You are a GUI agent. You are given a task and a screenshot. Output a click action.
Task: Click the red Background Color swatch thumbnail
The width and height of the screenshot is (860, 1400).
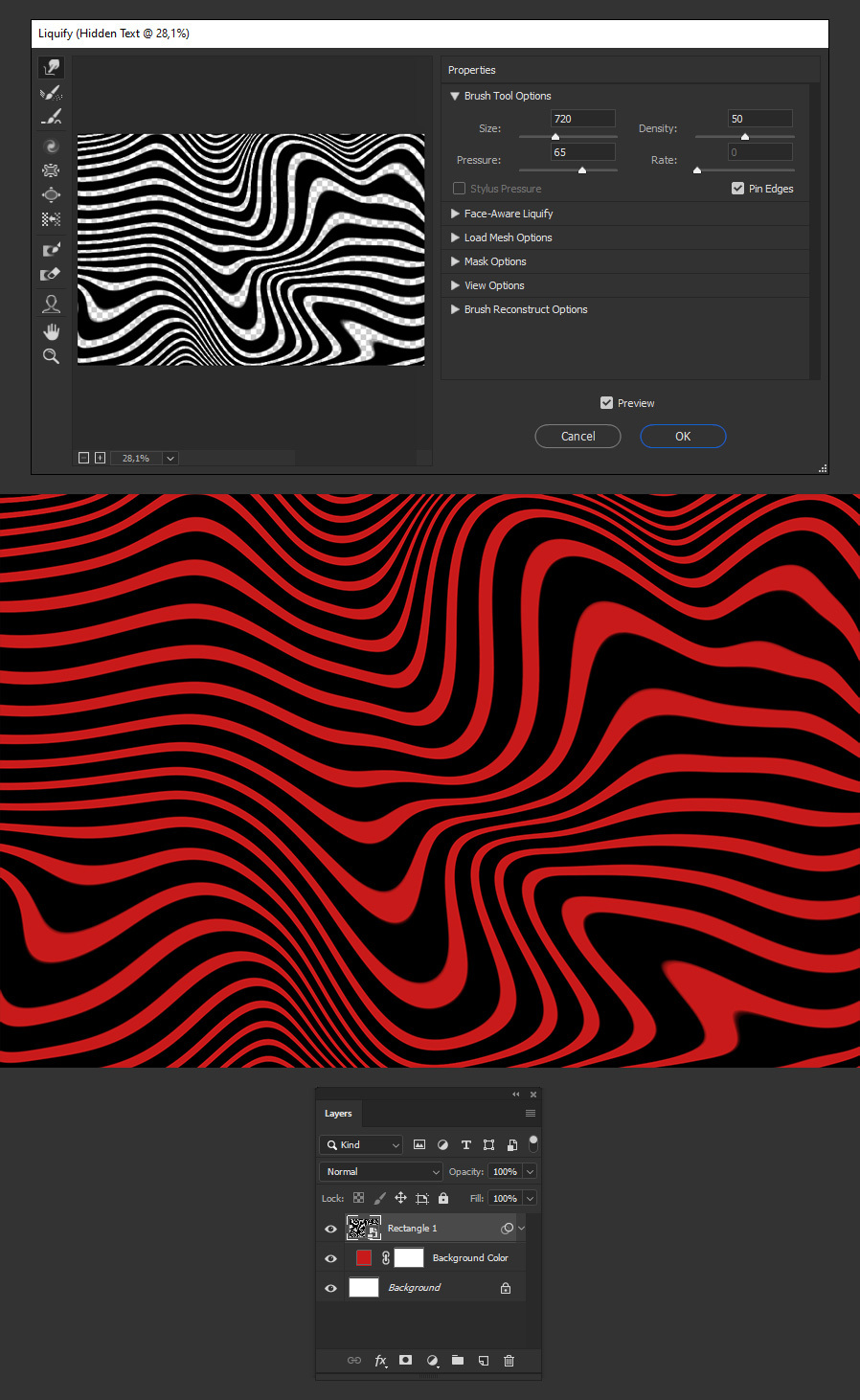coord(364,1257)
